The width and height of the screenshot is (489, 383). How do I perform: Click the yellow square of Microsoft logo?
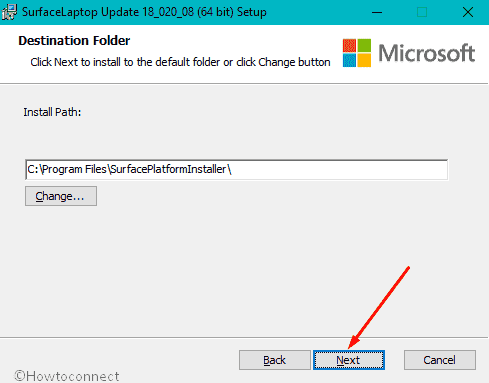click(x=364, y=60)
